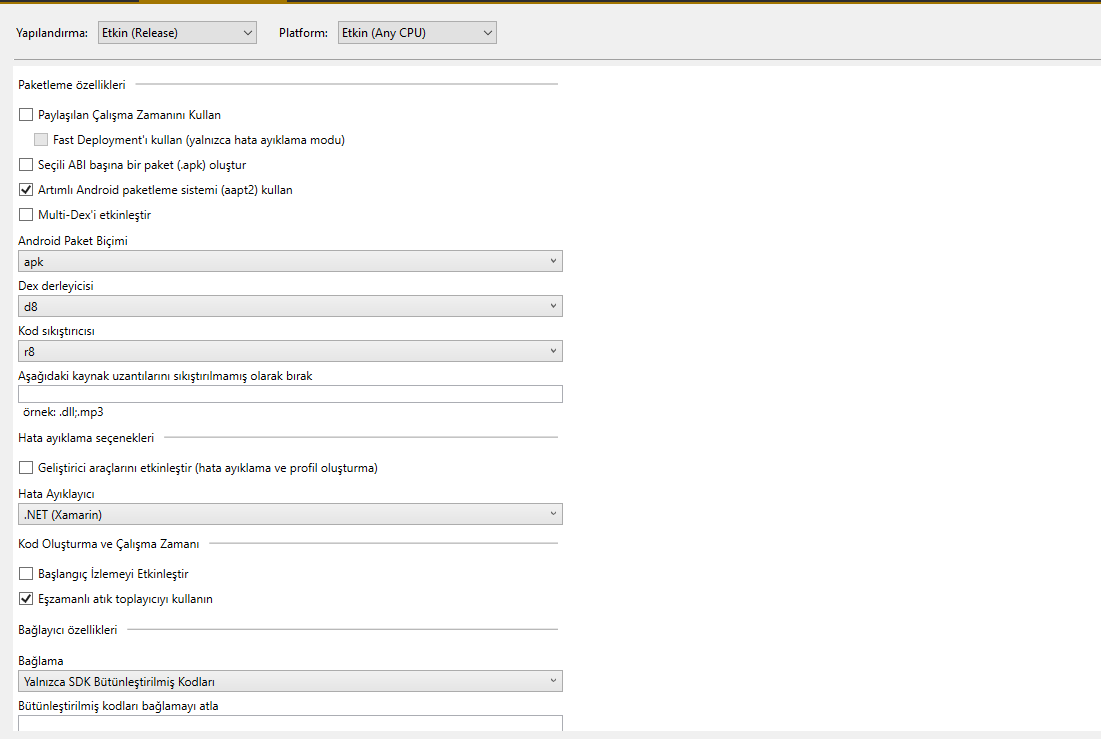Enable the Paylaşılan Çalışma Zamanını Kullan checkbox
1101x739 pixels.
coord(25,114)
